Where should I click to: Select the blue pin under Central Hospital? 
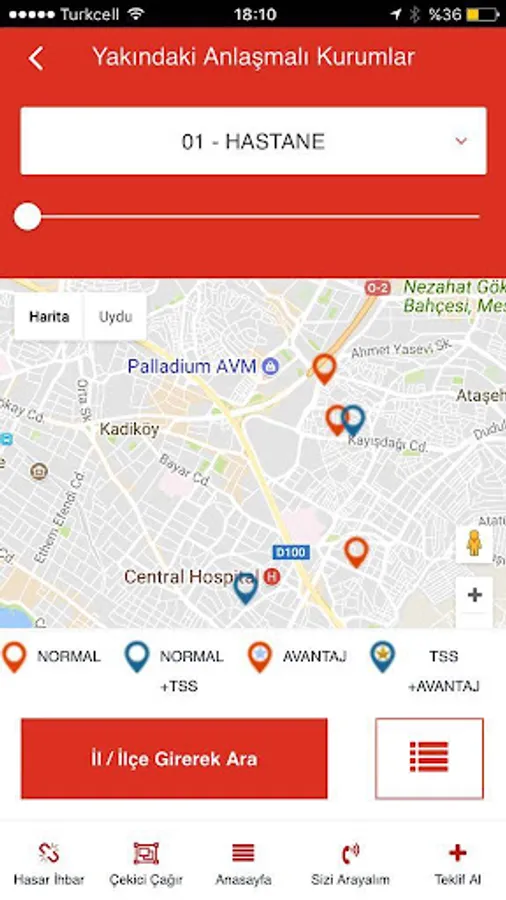pos(246,588)
